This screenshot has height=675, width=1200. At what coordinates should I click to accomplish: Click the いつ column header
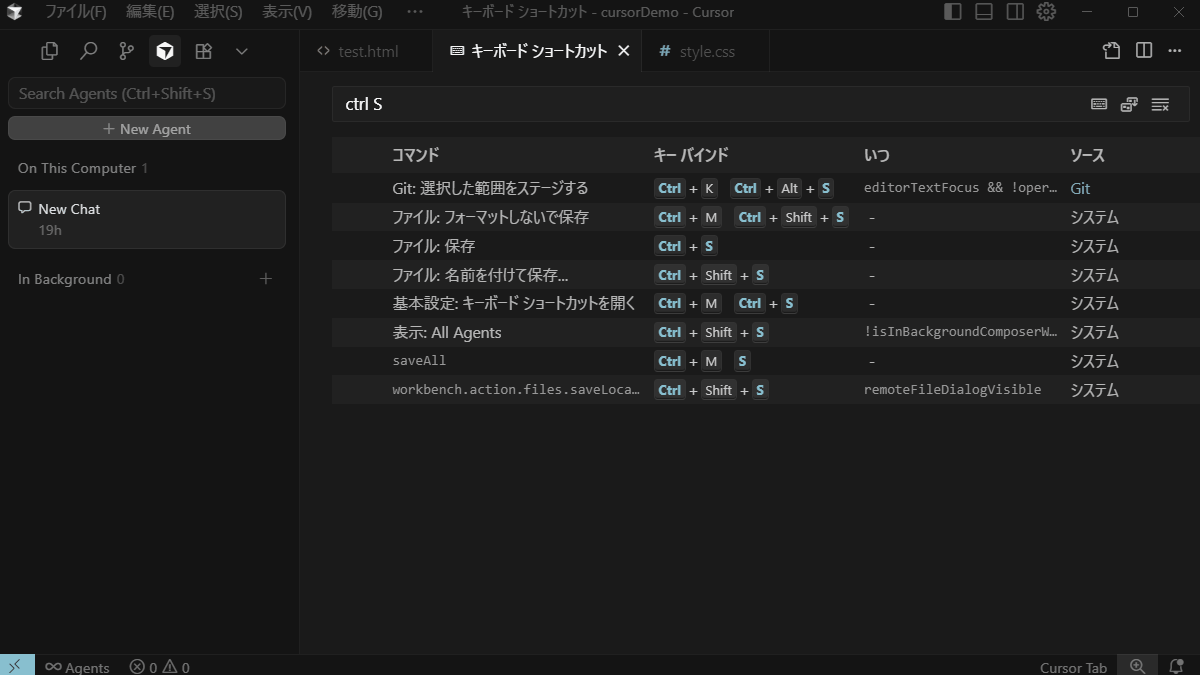pos(877,155)
